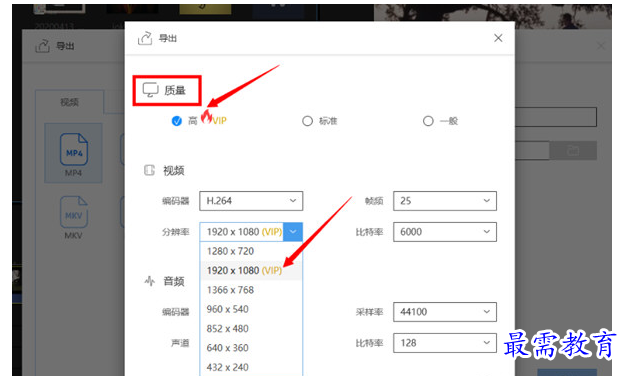Choose 640 x 360 resolution
Image resolution: width=625 pixels, height=376 pixels.
251,348
